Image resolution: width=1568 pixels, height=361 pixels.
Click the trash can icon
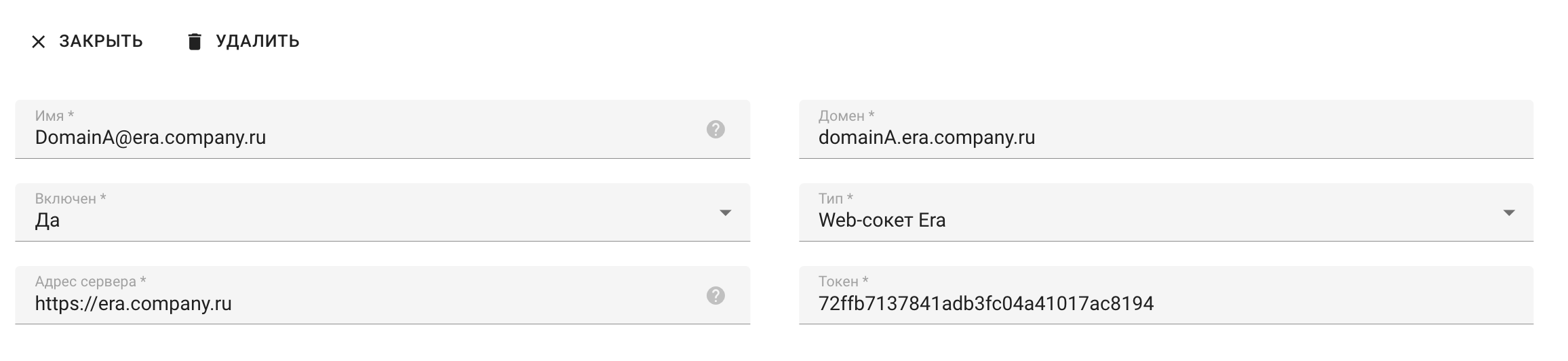coord(195,42)
